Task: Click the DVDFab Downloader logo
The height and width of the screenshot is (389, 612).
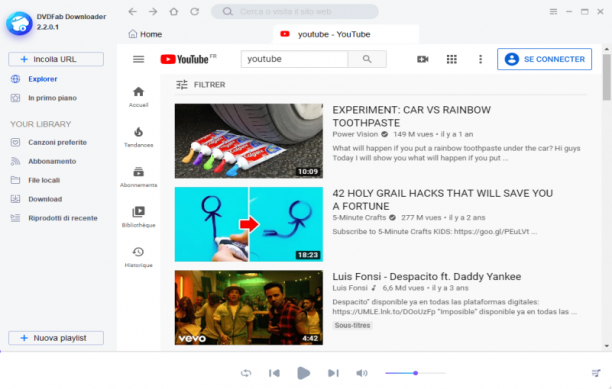Action: (x=19, y=23)
